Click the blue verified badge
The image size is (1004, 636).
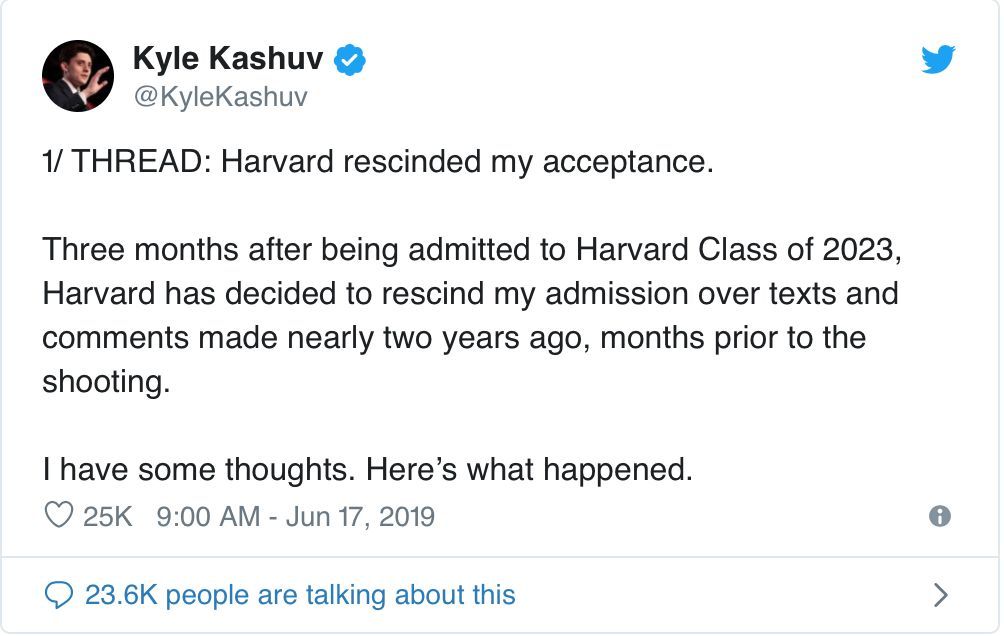(x=349, y=60)
